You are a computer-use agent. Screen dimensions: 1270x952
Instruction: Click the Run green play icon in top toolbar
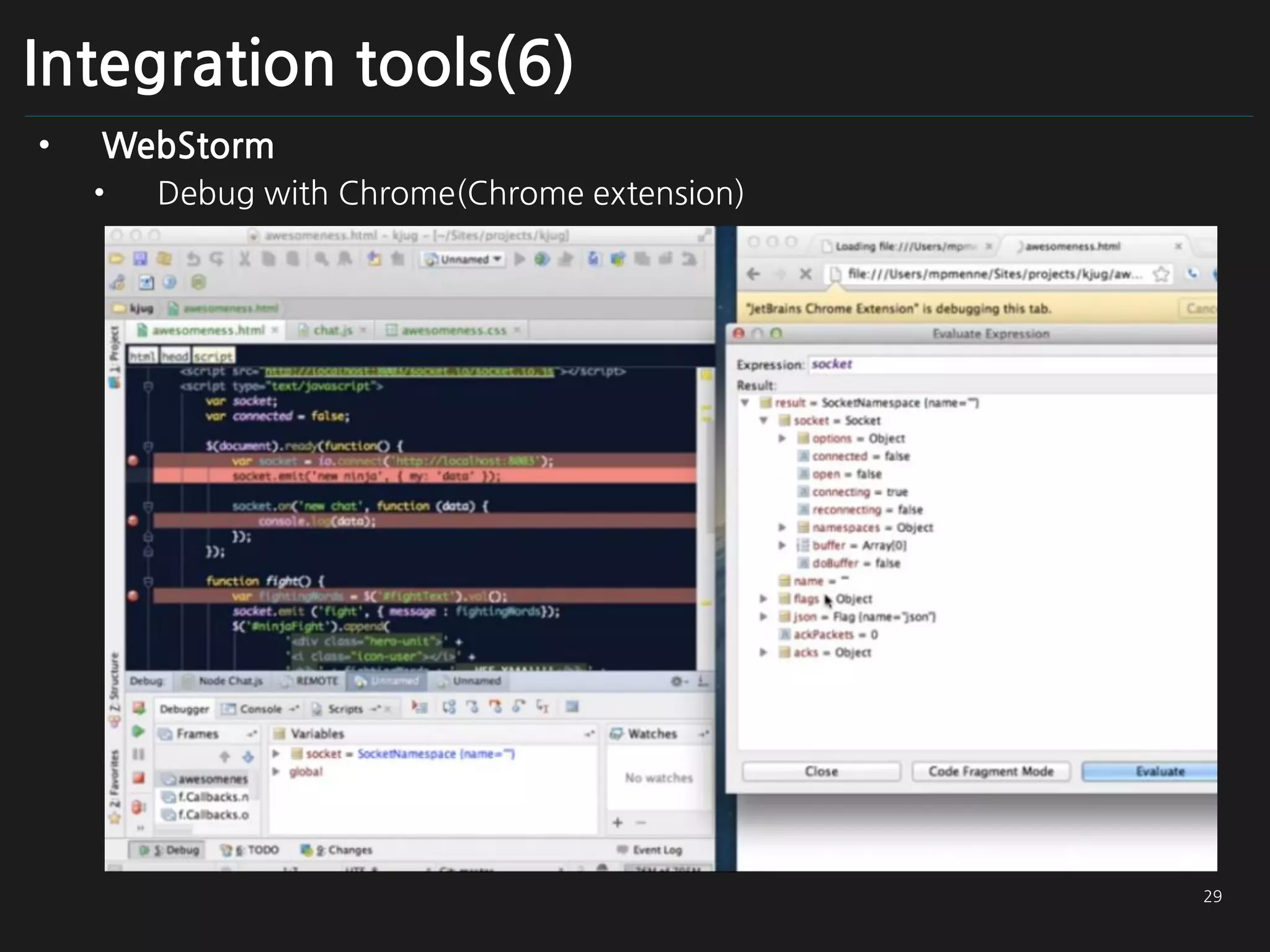point(520,259)
